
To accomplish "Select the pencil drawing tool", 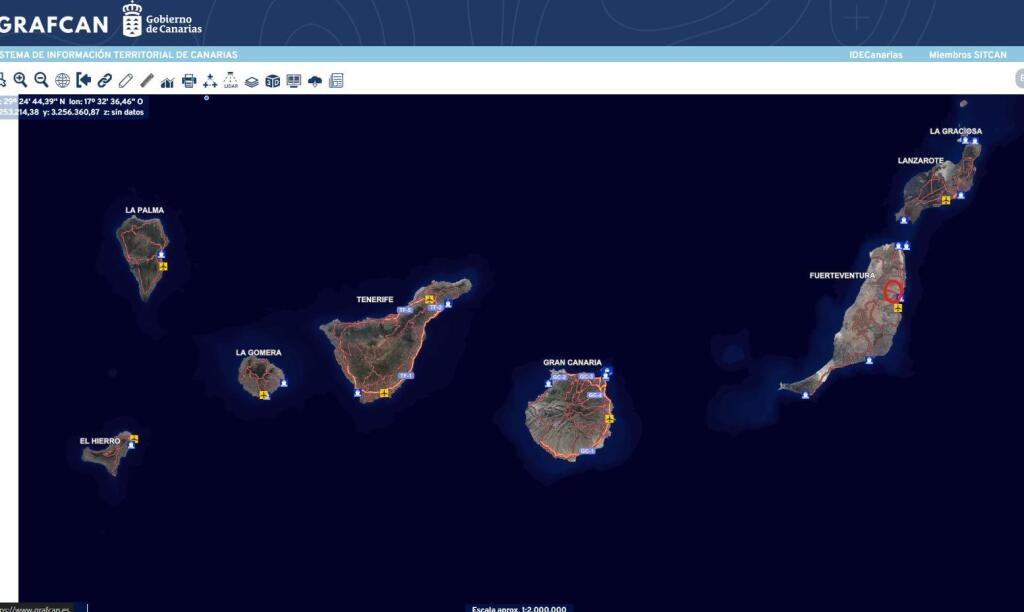I will [125, 80].
